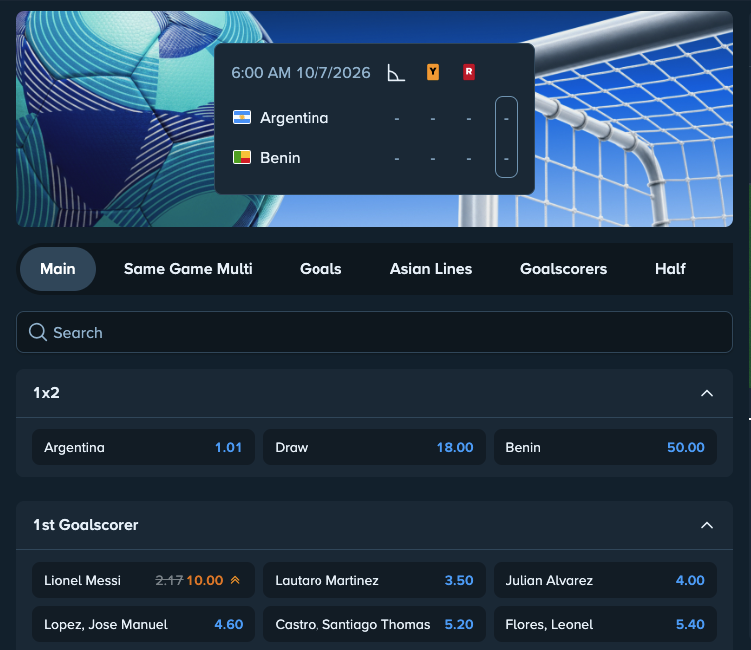Image resolution: width=751 pixels, height=650 pixels.
Task: Click the 1st Goalscorer section title
Action: click(x=86, y=525)
